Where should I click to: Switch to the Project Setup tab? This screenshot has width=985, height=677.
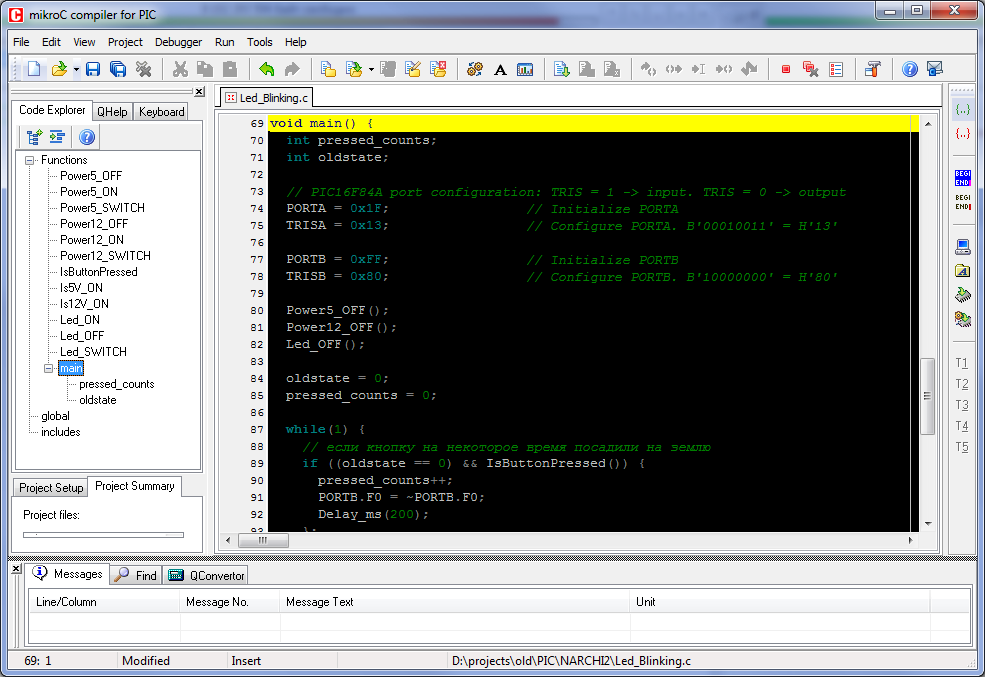point(51,488)
